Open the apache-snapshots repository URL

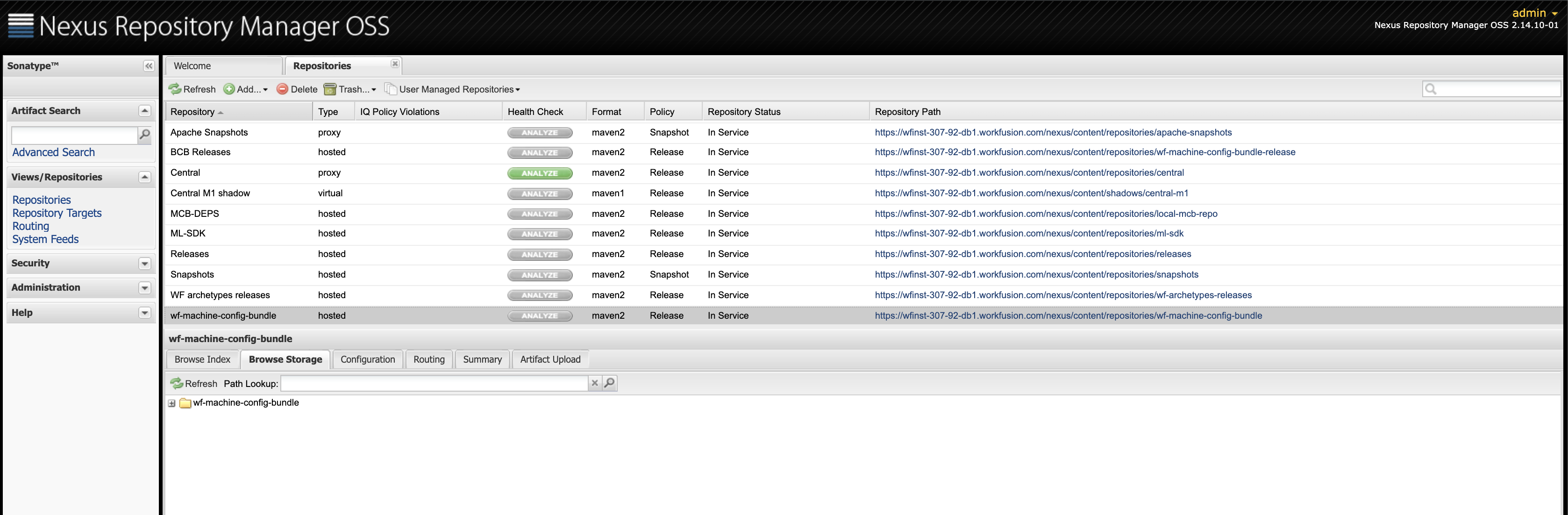click(1053, 132)
